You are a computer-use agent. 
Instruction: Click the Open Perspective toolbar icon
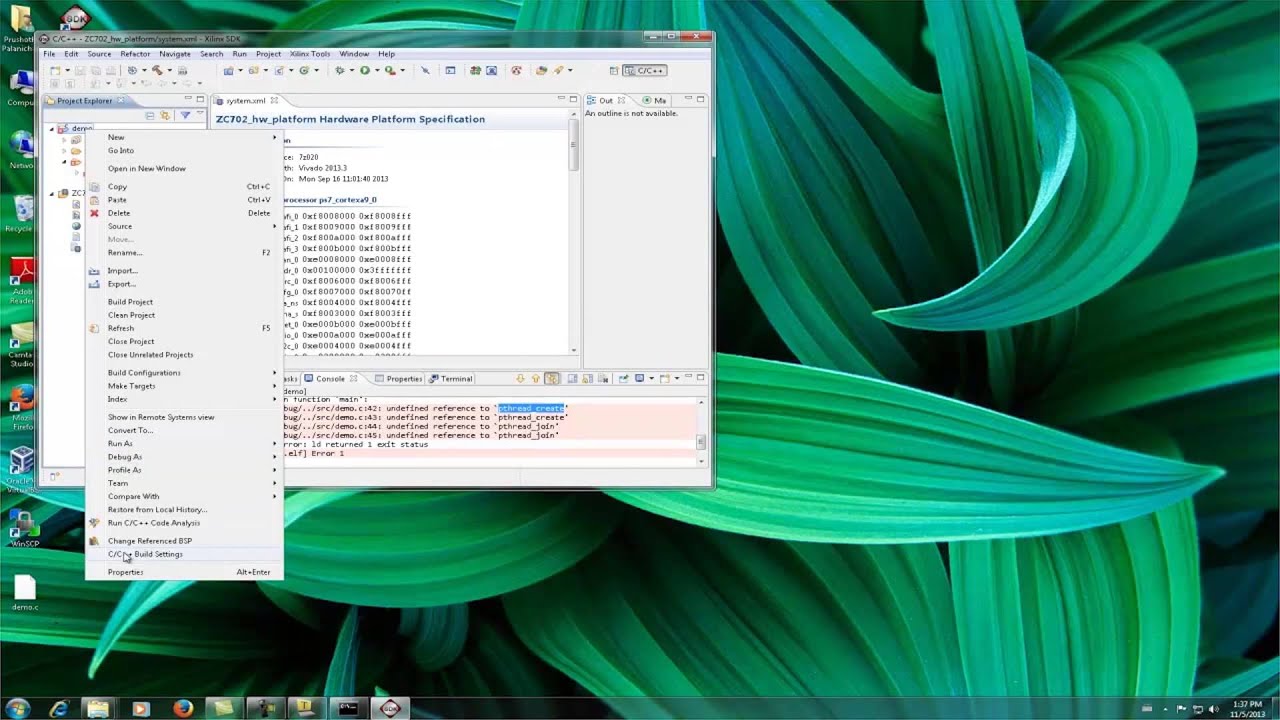click(x=614, y=71)
